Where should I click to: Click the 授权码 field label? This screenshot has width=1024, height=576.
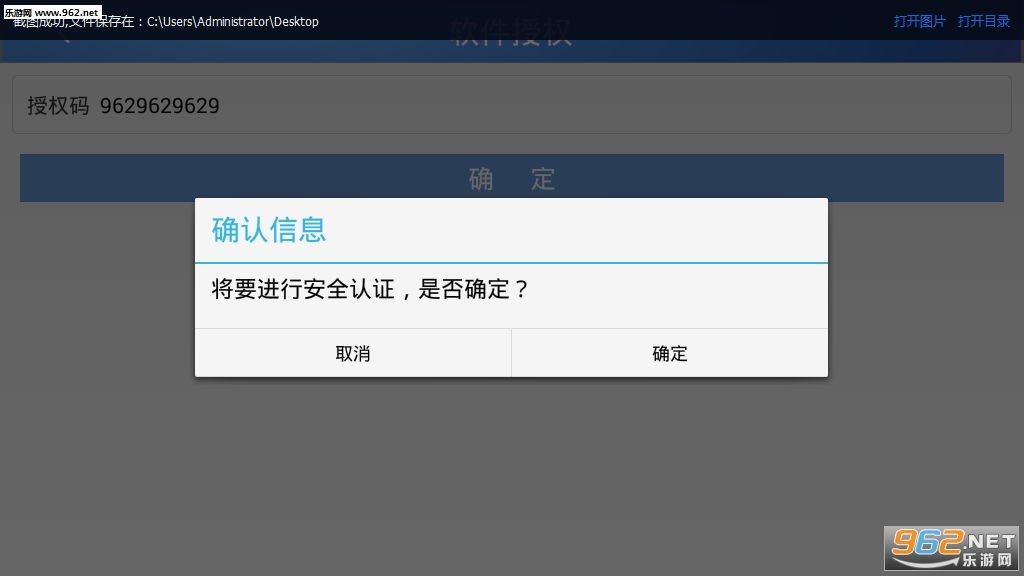58,105
